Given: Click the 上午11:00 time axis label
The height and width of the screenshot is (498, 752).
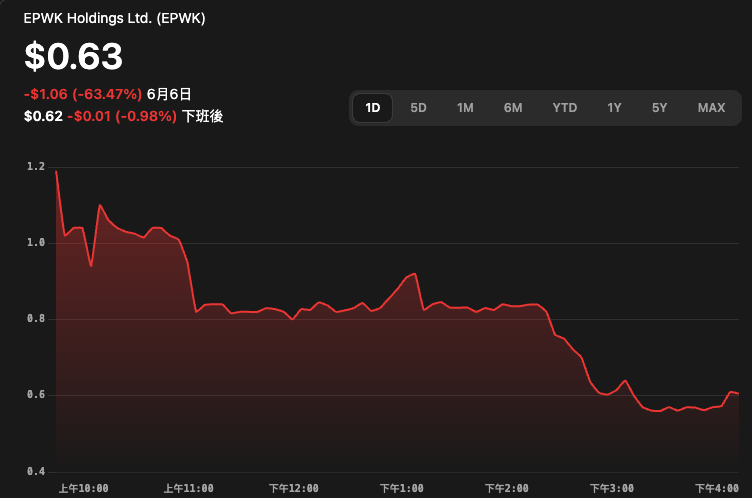Looking at the screenshot, I should (x=188, y=488).
